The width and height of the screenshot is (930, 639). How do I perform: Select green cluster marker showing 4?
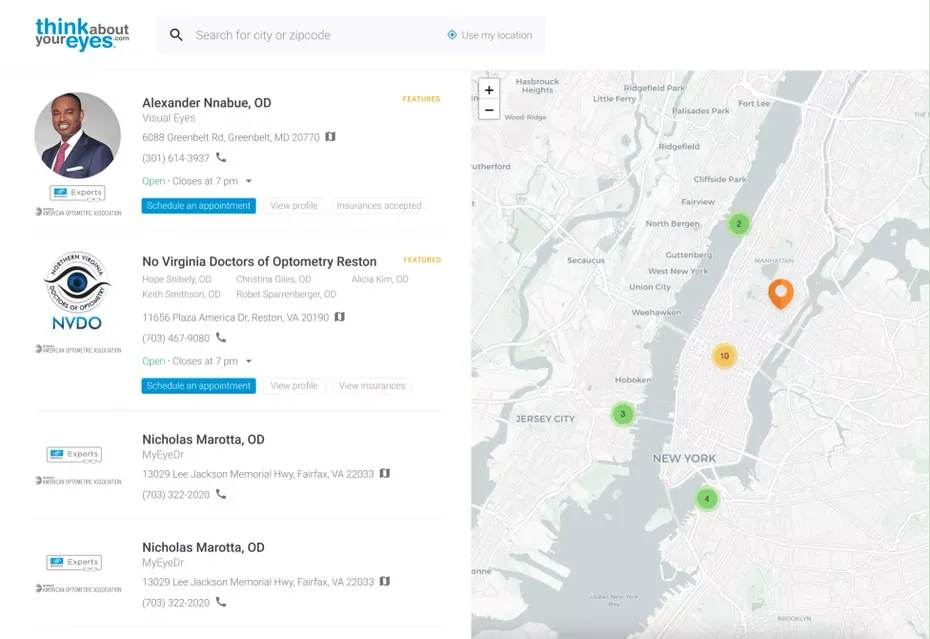click(x=706, y=498)
